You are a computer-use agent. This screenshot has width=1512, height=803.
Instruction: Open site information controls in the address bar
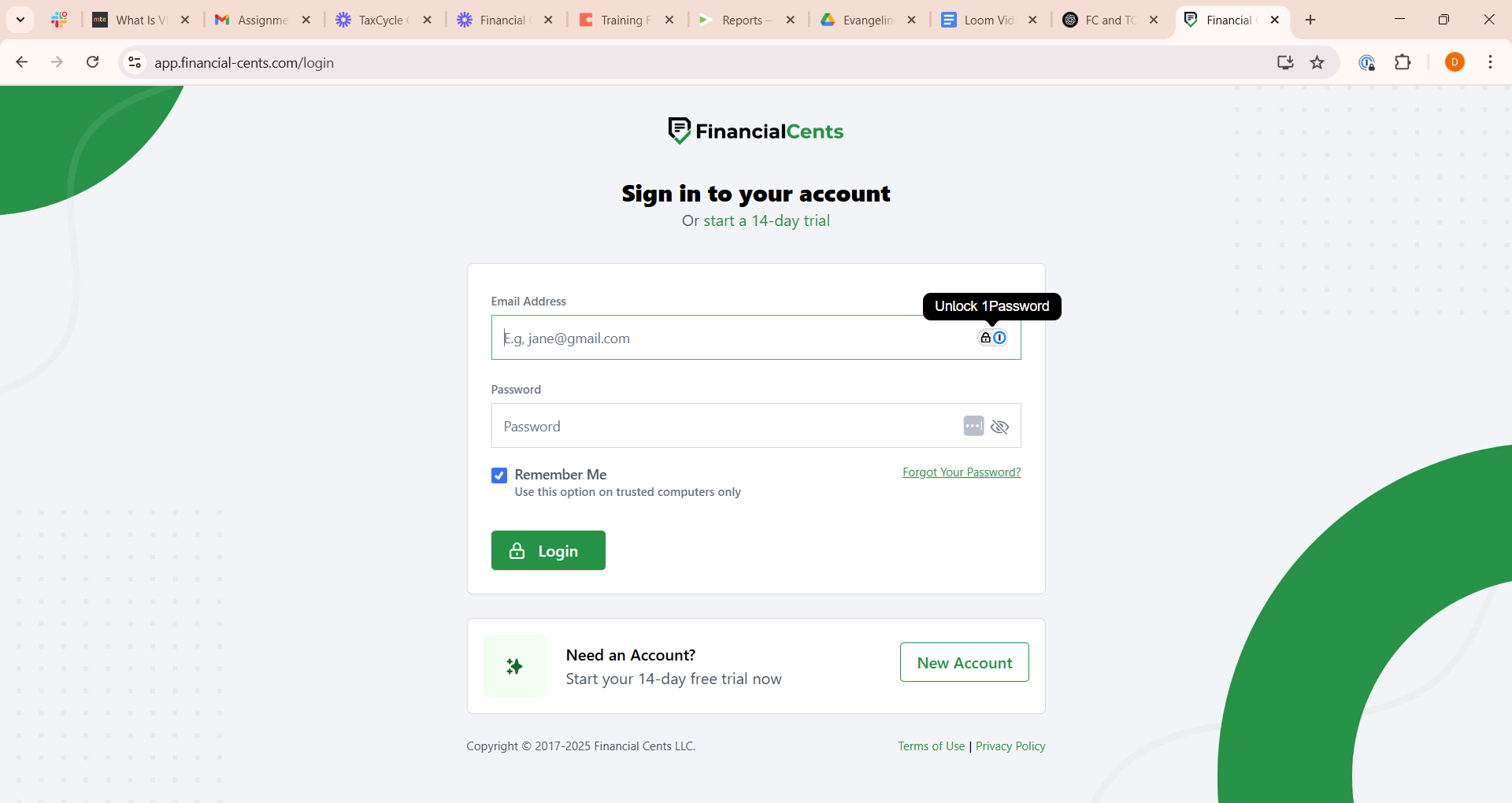tap(134, 62)
